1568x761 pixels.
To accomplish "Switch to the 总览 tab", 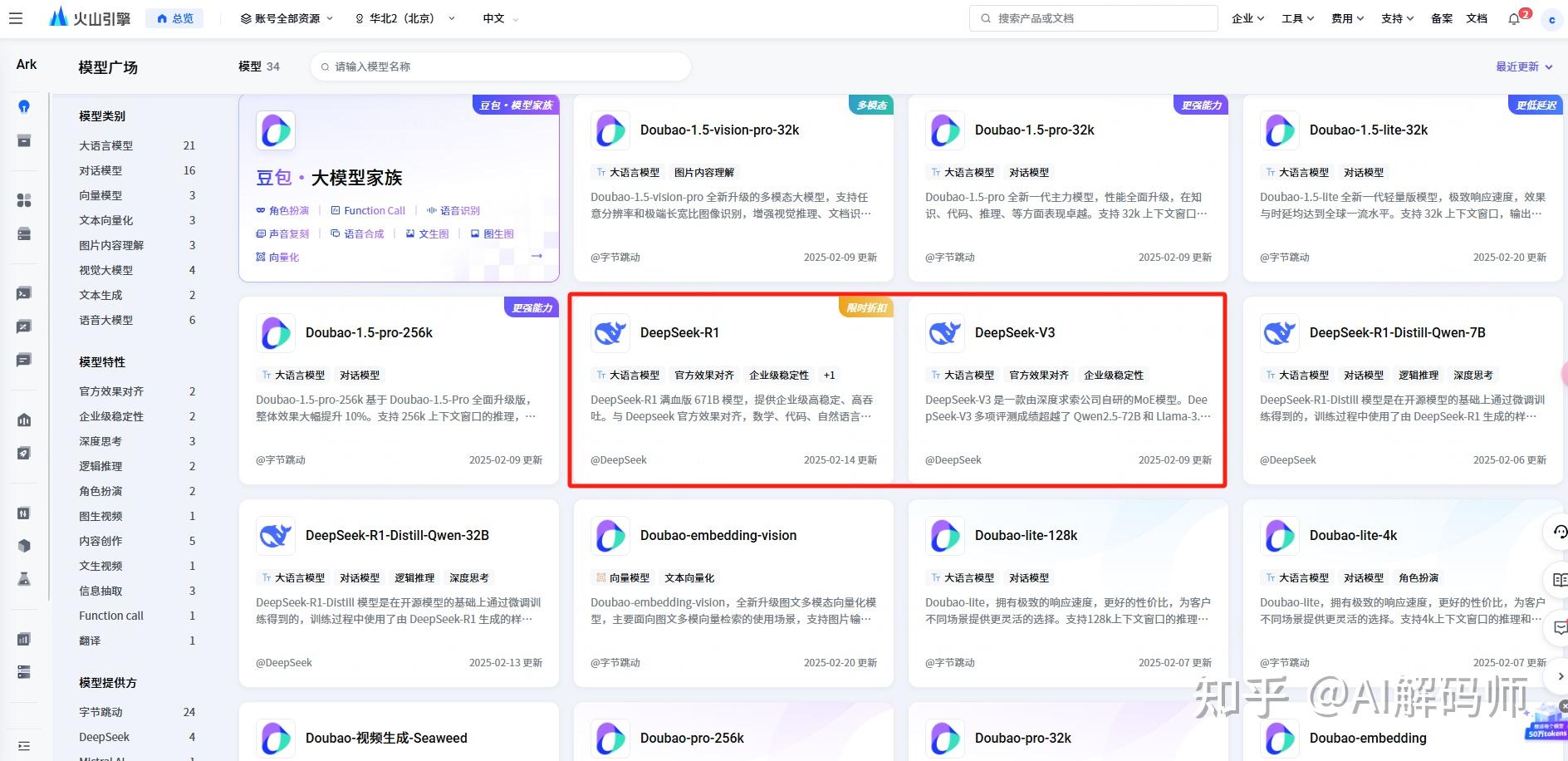I will [x=174, y=17].
